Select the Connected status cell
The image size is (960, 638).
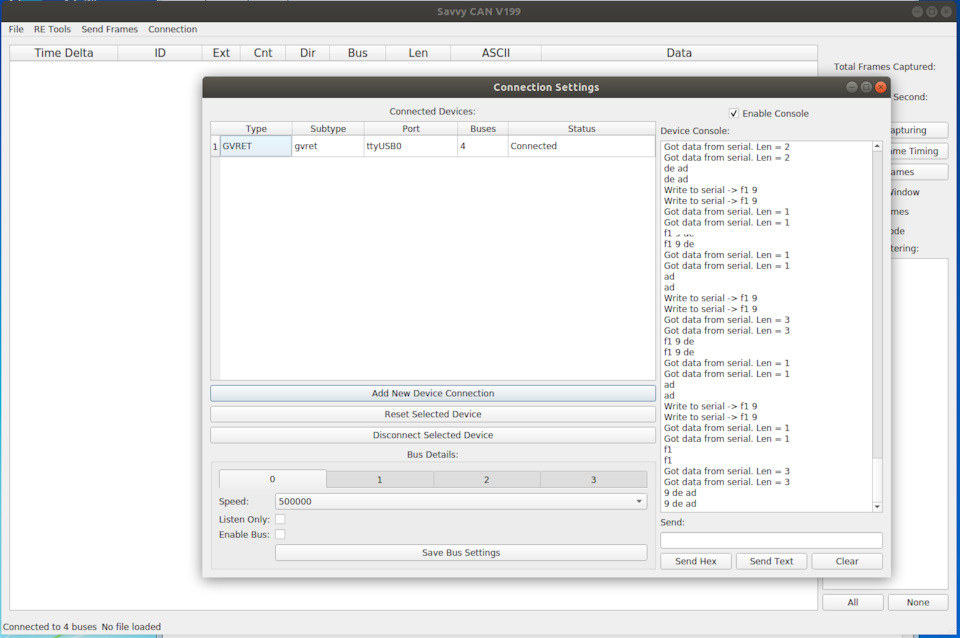(581, 146)
